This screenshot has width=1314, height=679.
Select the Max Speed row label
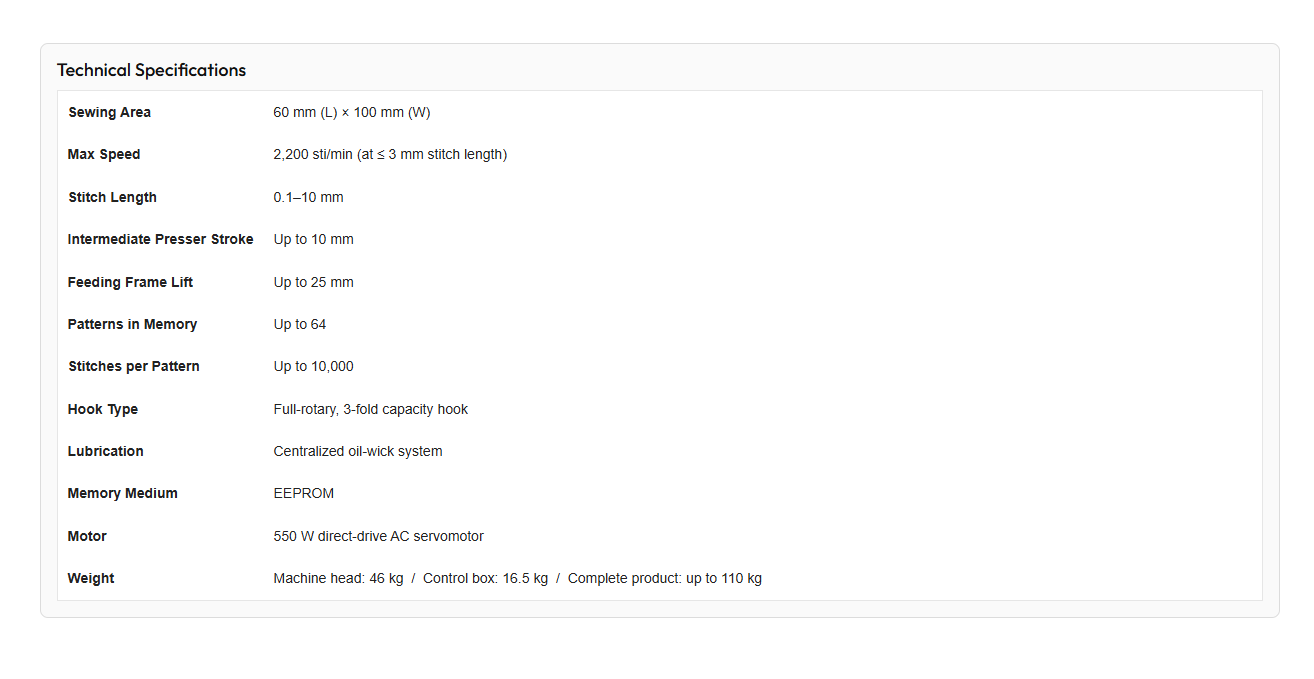[x=104, y=154]
